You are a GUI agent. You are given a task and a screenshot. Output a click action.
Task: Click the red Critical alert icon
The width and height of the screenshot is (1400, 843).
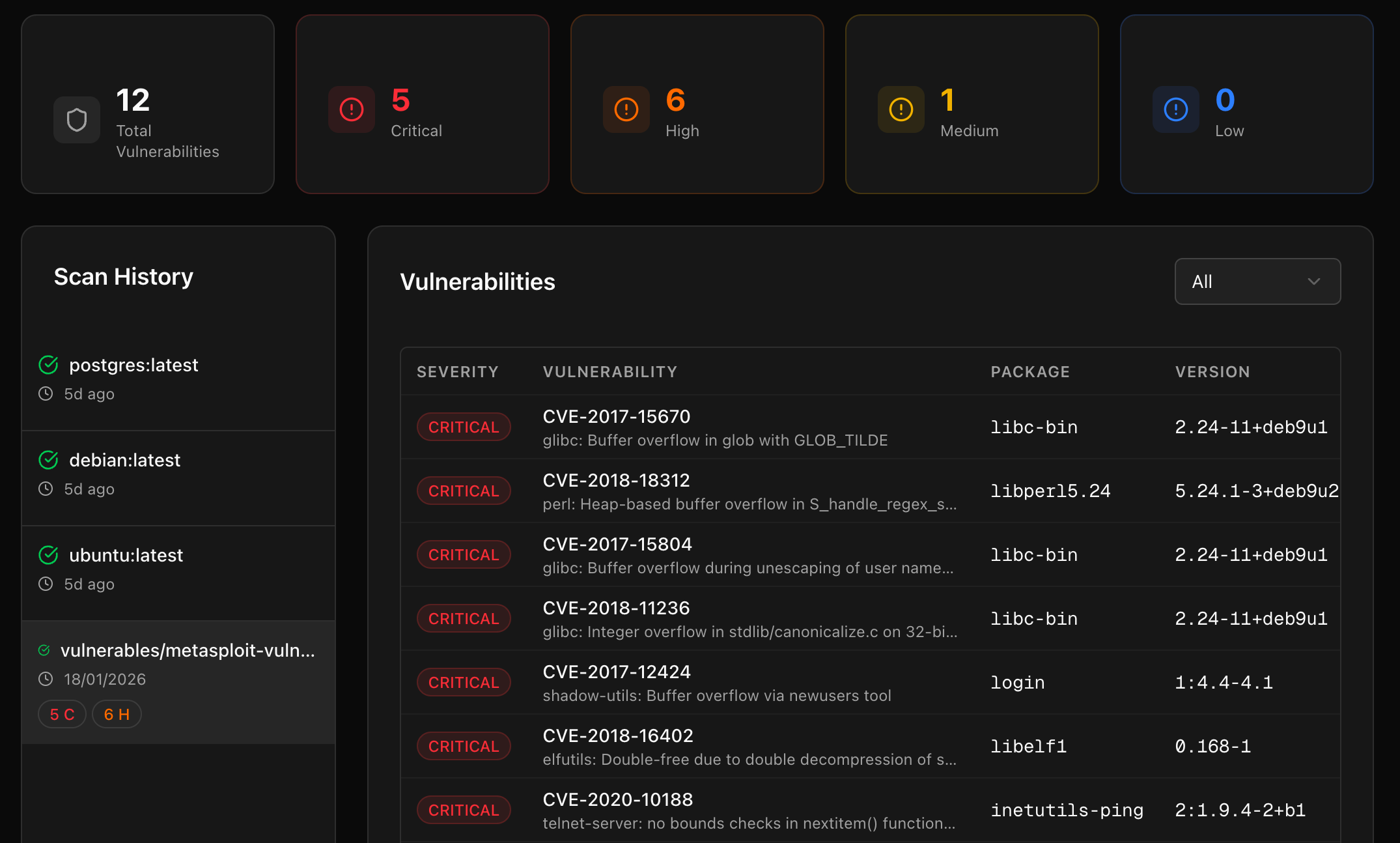pyautogui.click(x=352, y=109)
